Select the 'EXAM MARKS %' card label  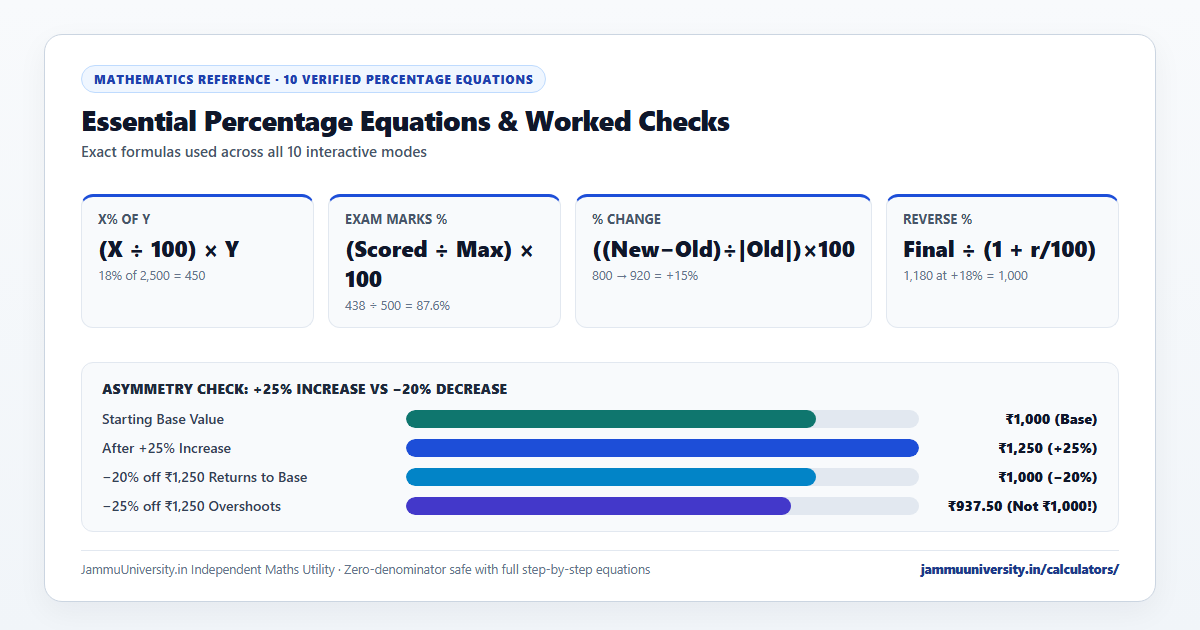click(x=396, y=219)
